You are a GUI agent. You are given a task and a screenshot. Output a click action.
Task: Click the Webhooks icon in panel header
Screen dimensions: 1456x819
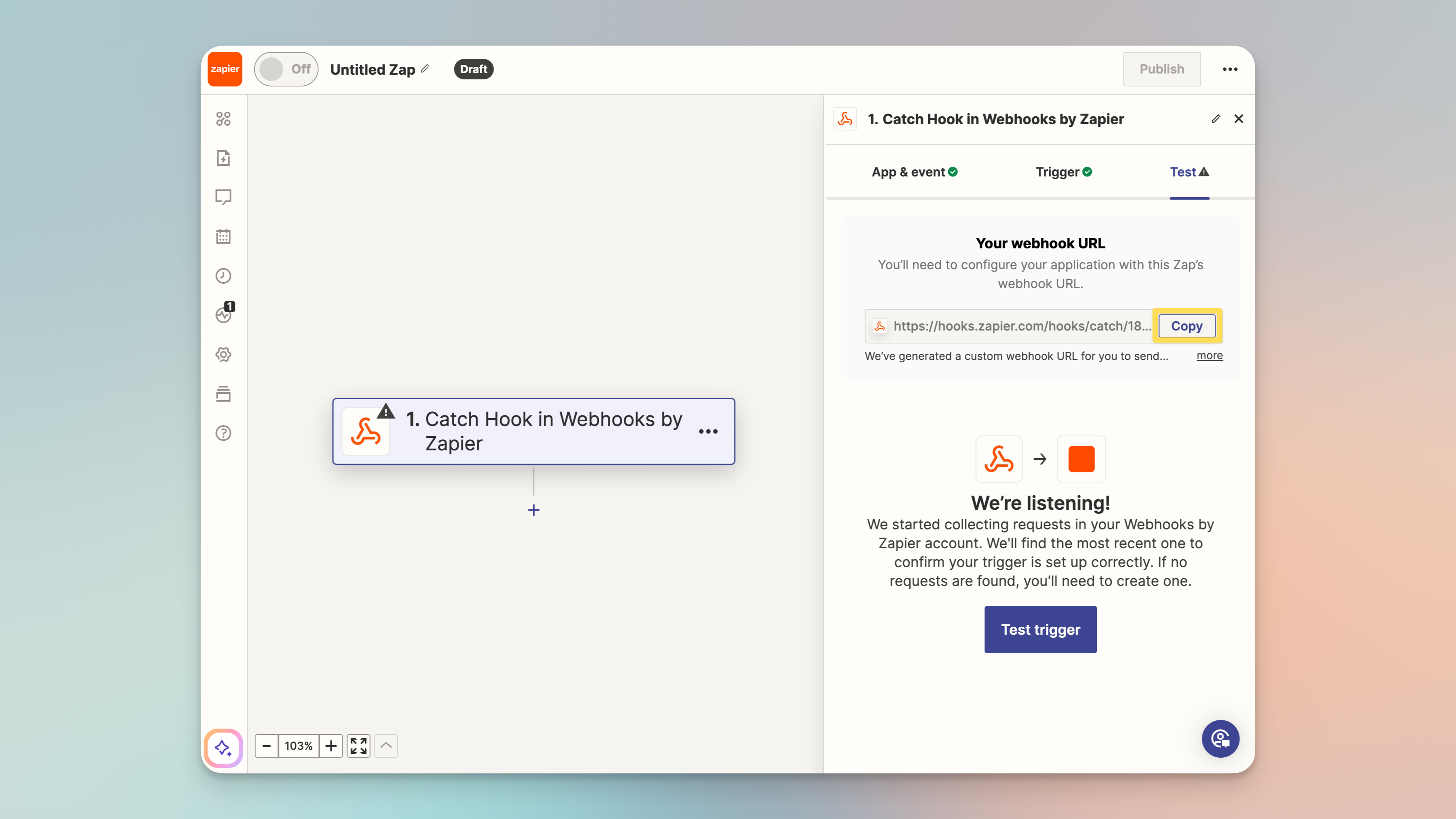pyautogui.click(x=845, y=119)
